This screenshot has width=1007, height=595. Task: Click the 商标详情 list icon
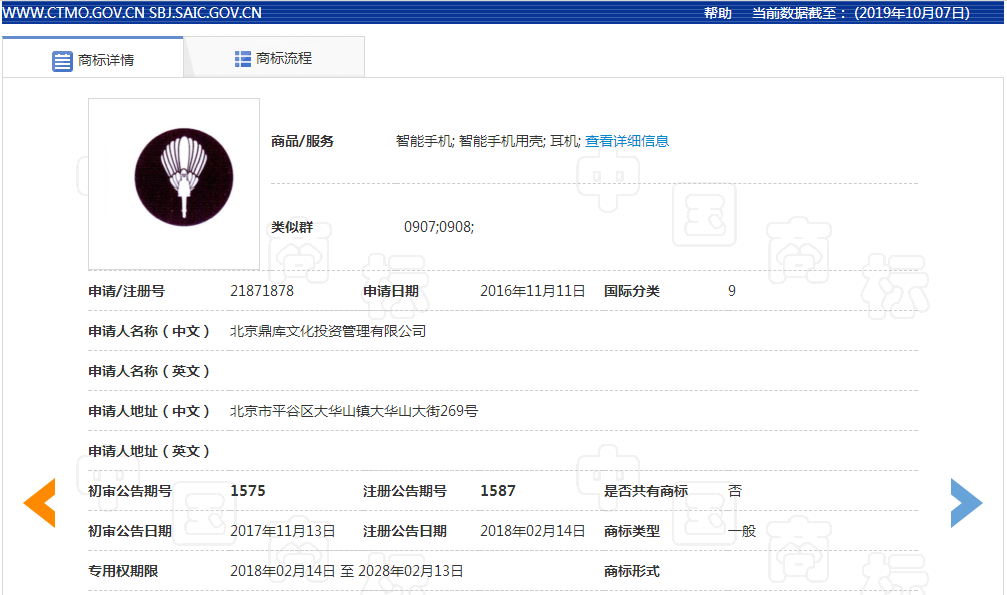click(60, 58)
